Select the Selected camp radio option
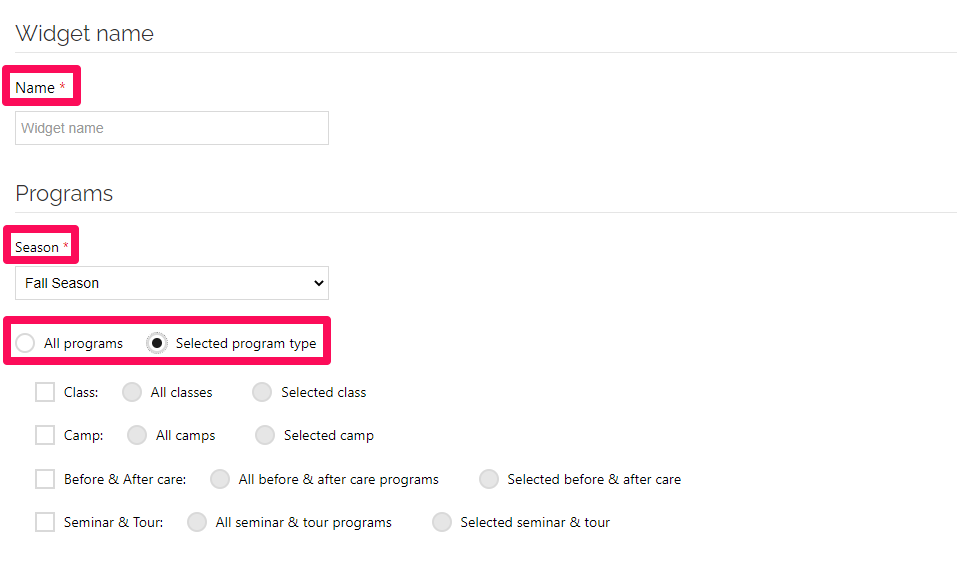Screen dimensions: 970x573 265,435
